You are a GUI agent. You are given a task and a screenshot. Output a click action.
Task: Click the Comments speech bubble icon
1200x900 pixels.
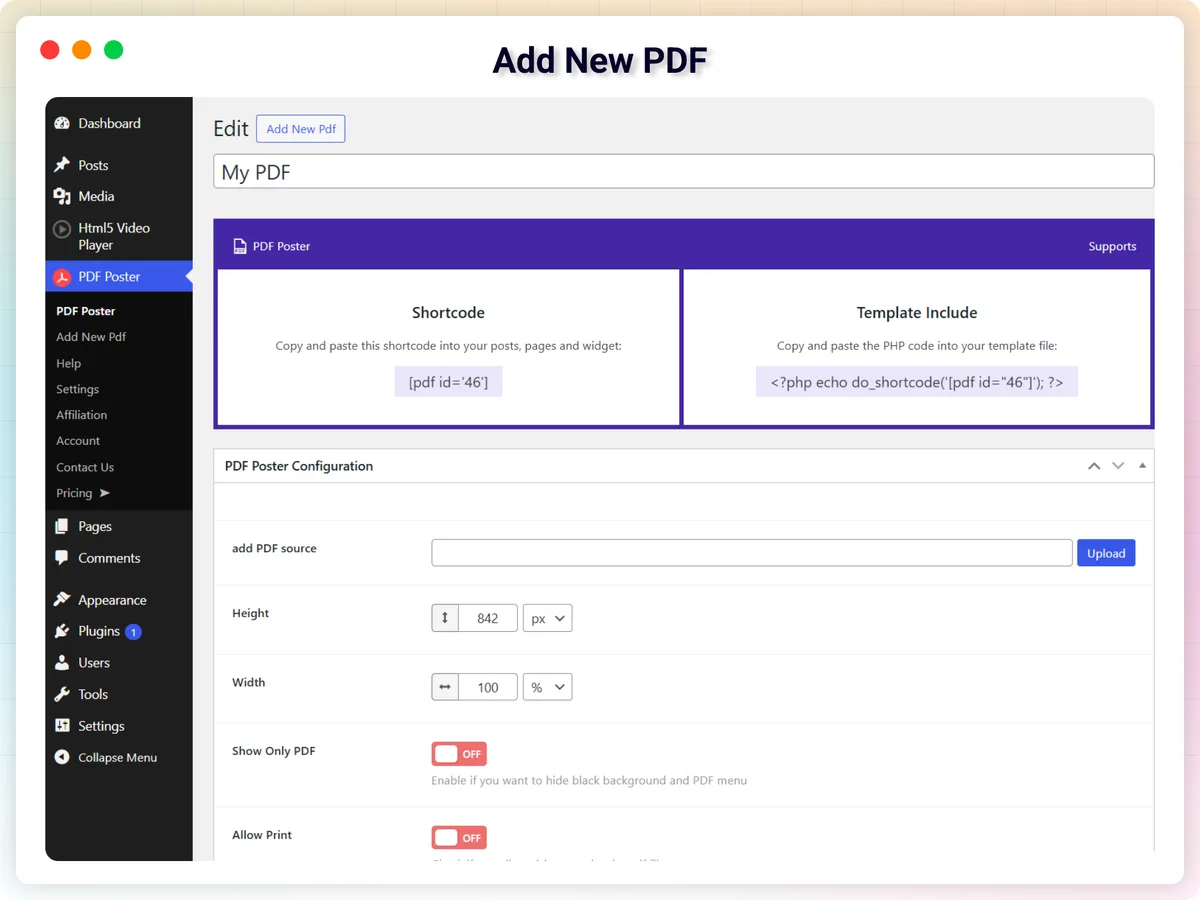coord(62,558)
